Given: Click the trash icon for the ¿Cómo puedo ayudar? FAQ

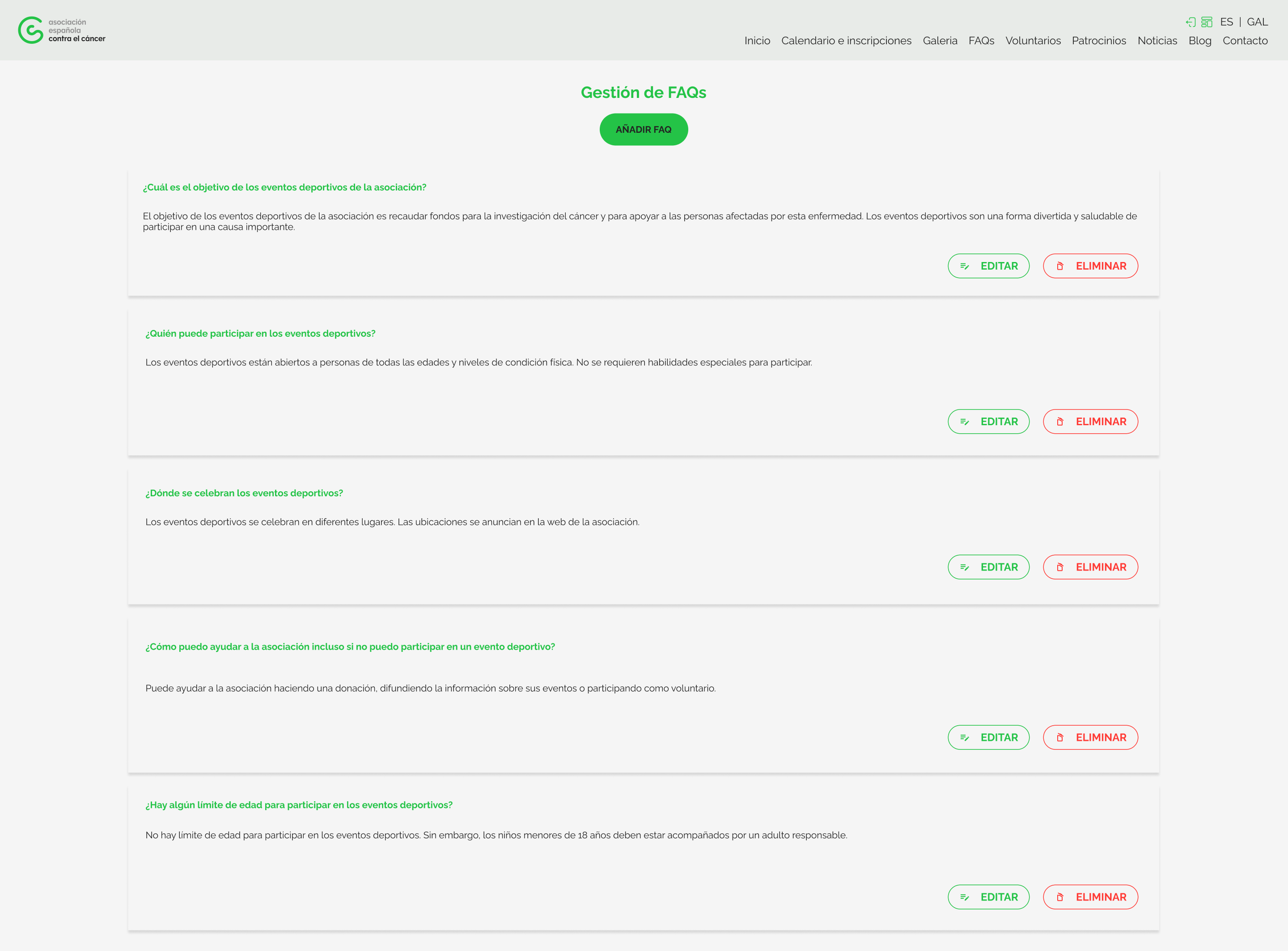Looking at the screenshot, I should click(1059, 737).
